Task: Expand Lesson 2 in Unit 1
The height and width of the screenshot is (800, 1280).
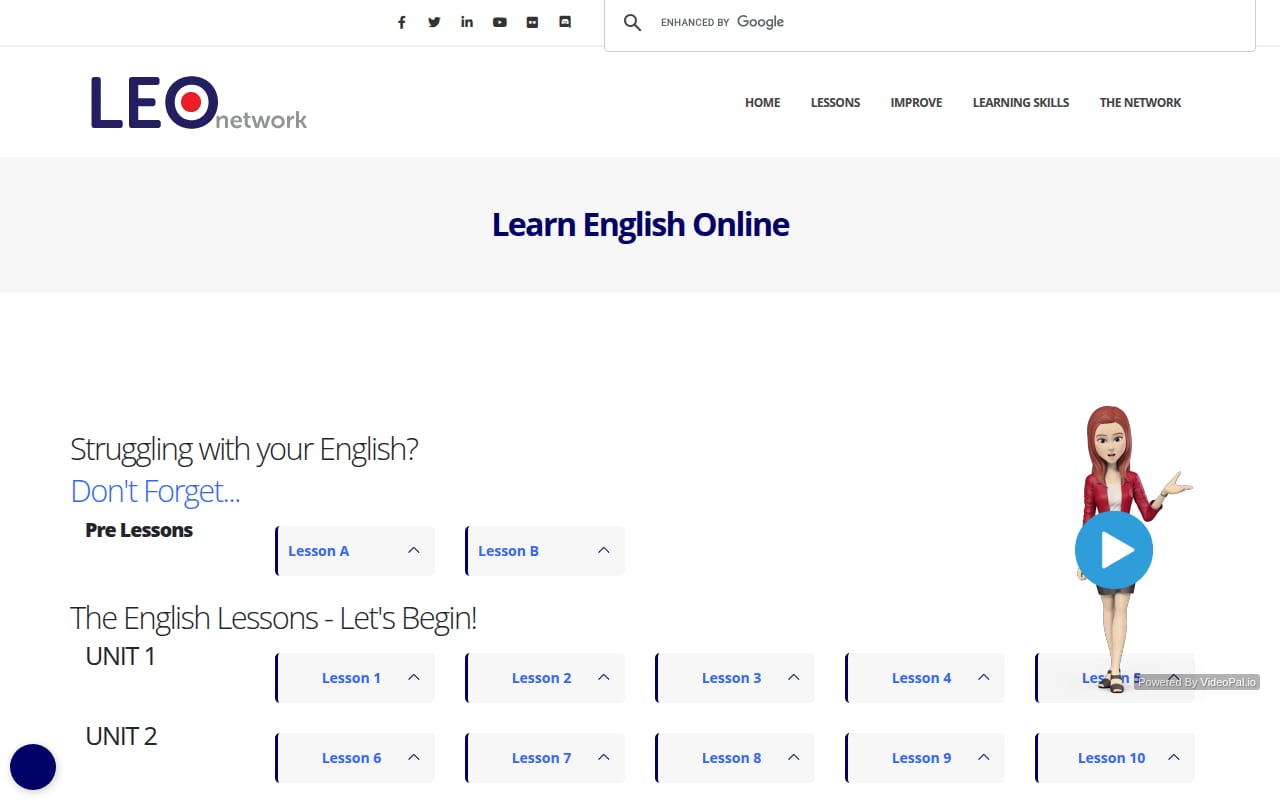Action: pos(545,678)
